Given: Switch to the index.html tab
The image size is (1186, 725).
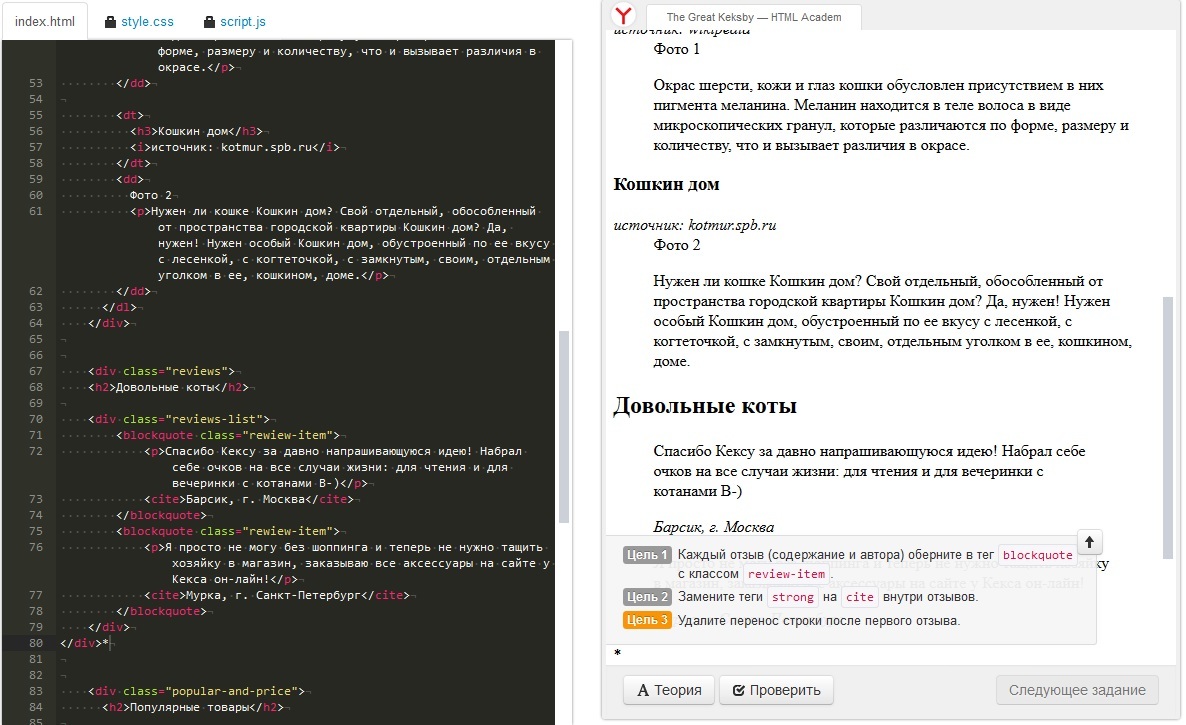Looking at the screenshot, I should (45, 21).
